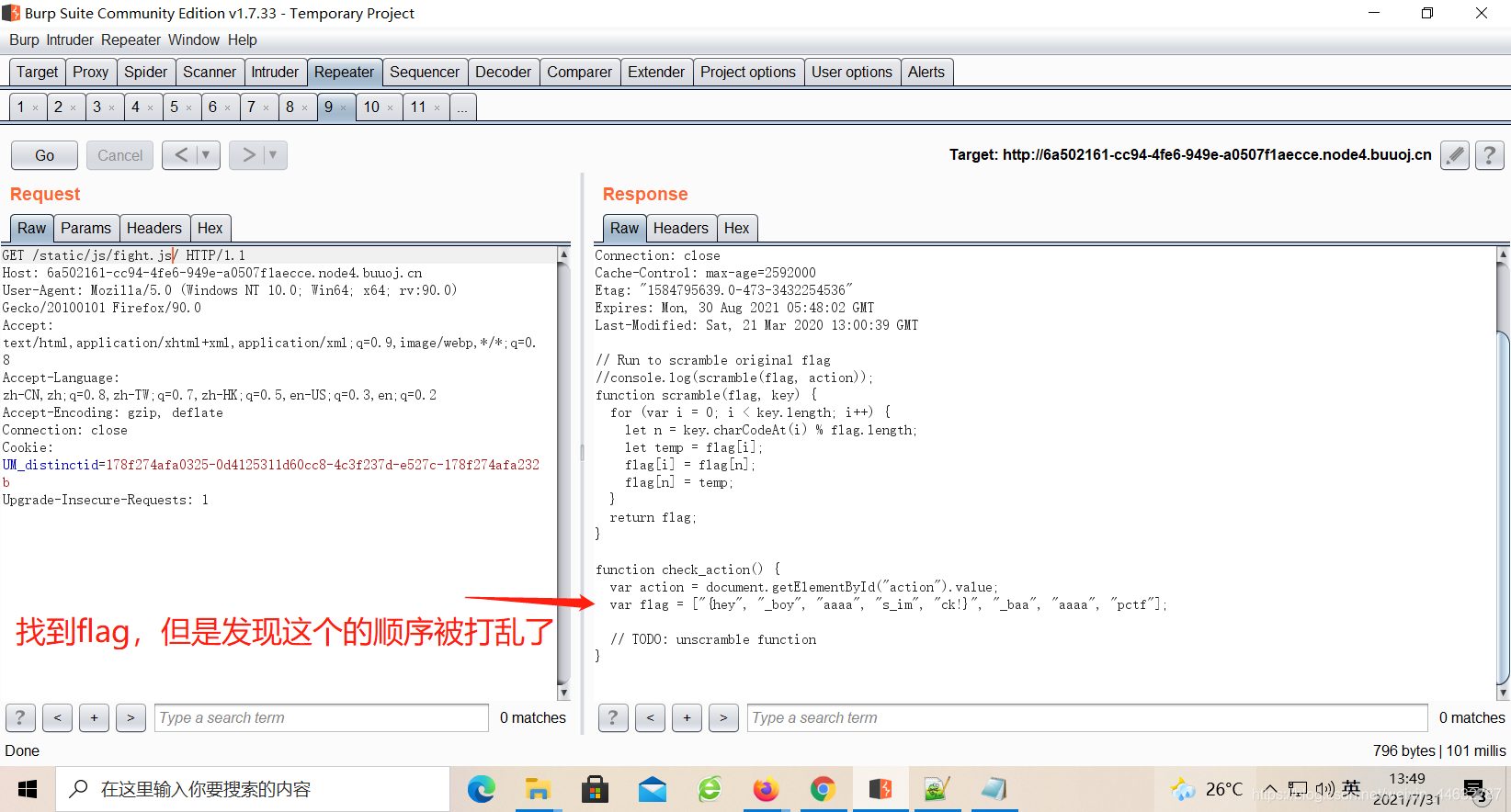The height and width of the screenshot is (812, 1511).
Task: Open Repeater help question mark icon
Action: [1490, 155]
